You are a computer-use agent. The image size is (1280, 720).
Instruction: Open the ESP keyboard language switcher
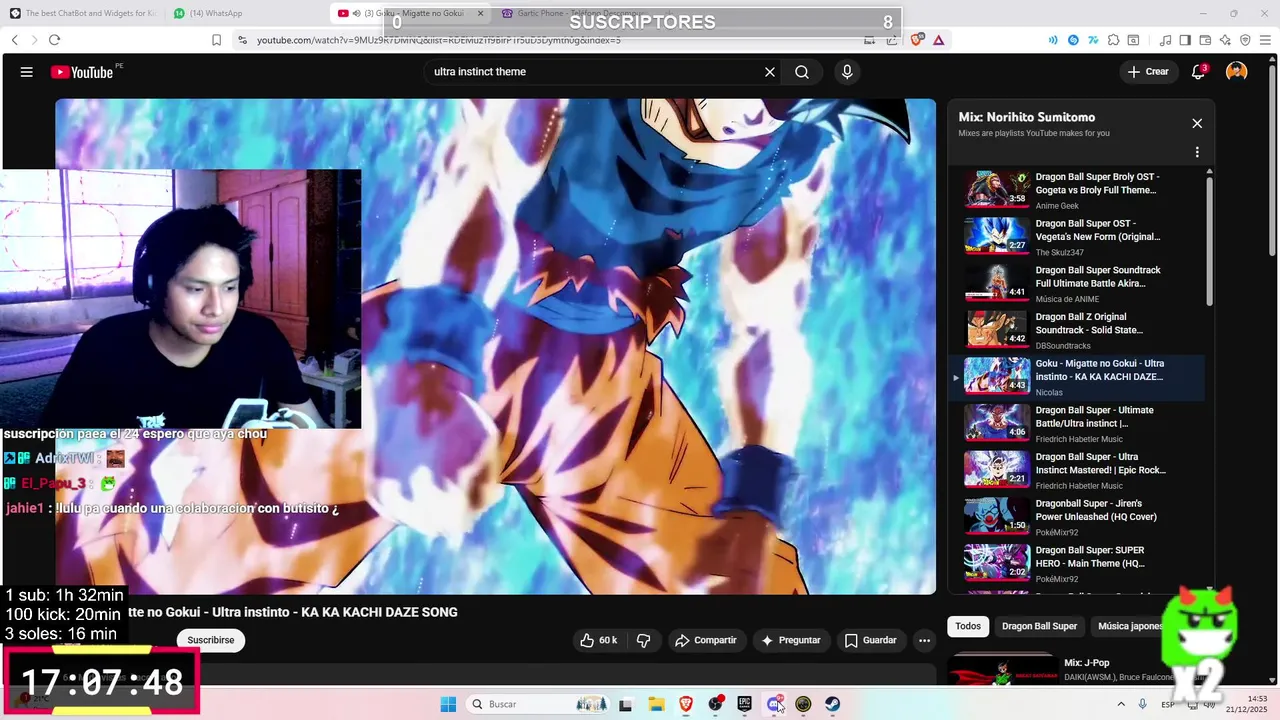click(1168, 704)
